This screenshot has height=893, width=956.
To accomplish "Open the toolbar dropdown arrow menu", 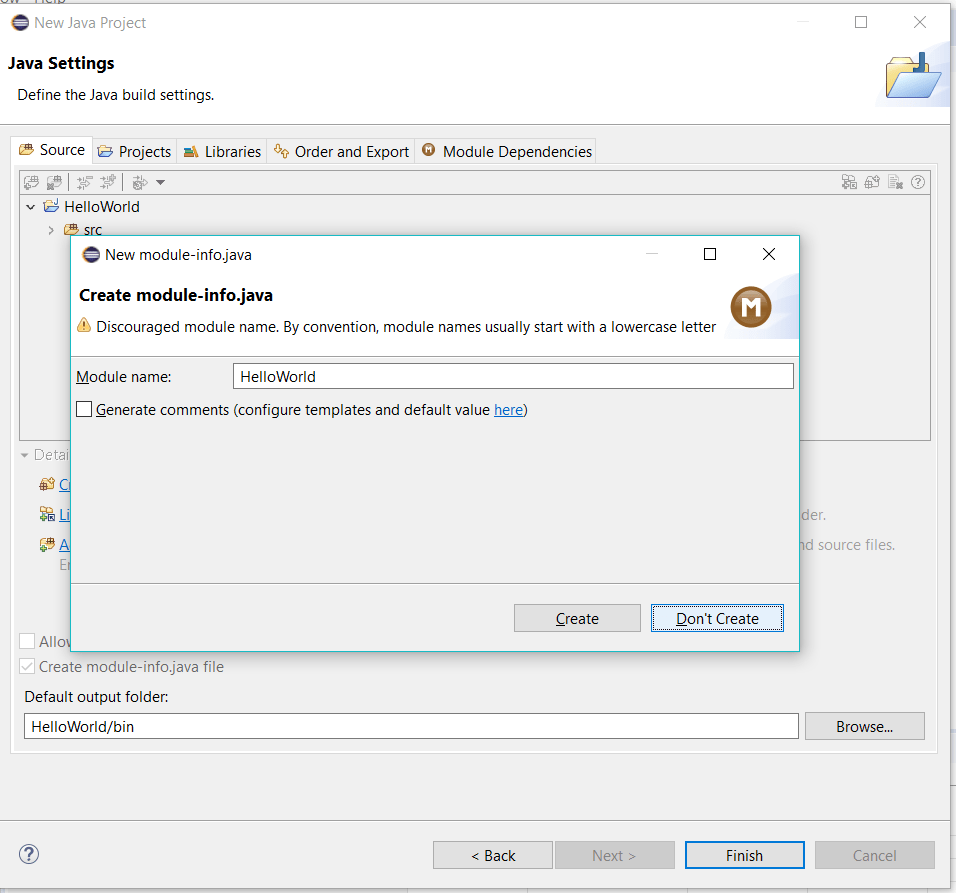I will point(160,182).
